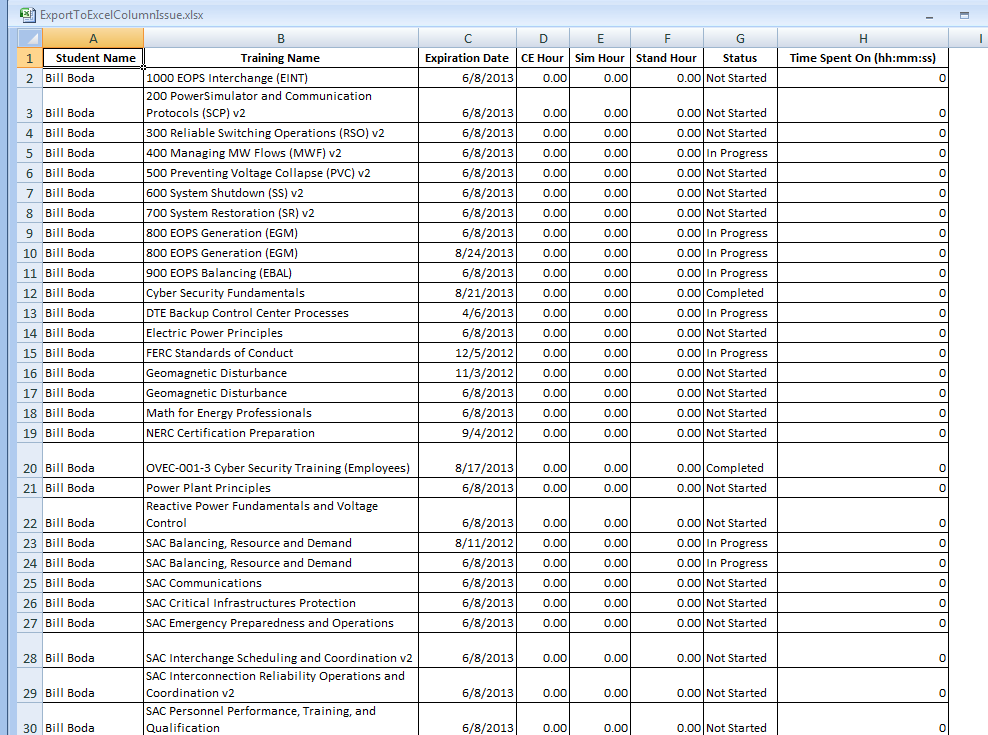Select the expiration date cell '8/17/2013'
This screenshot has height=735, width=988.
[x=468, y=460]
